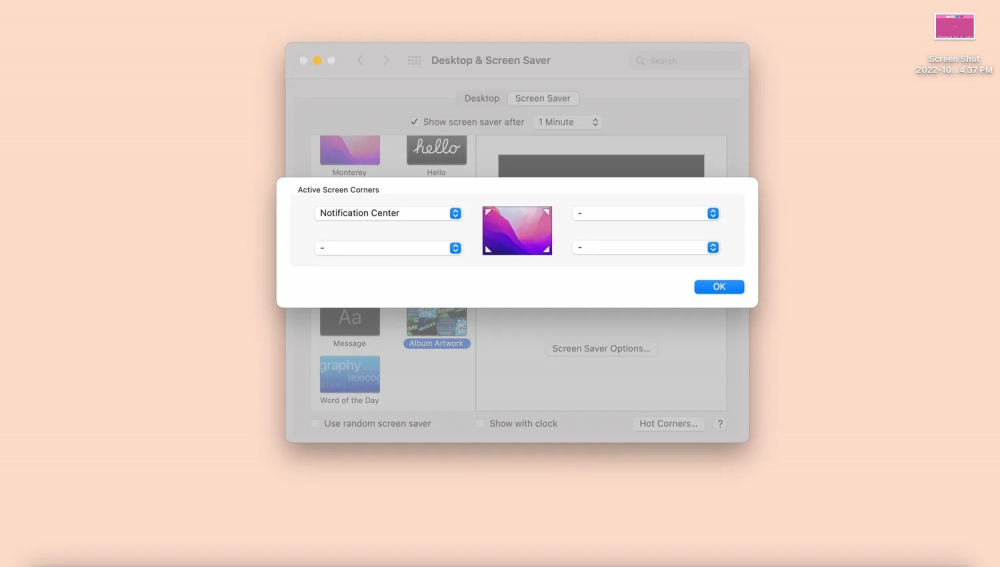This screenshot has height=567, width=1000.
Task: Open the bottom-right corner action dropdown
Action: tap(646, 248)
